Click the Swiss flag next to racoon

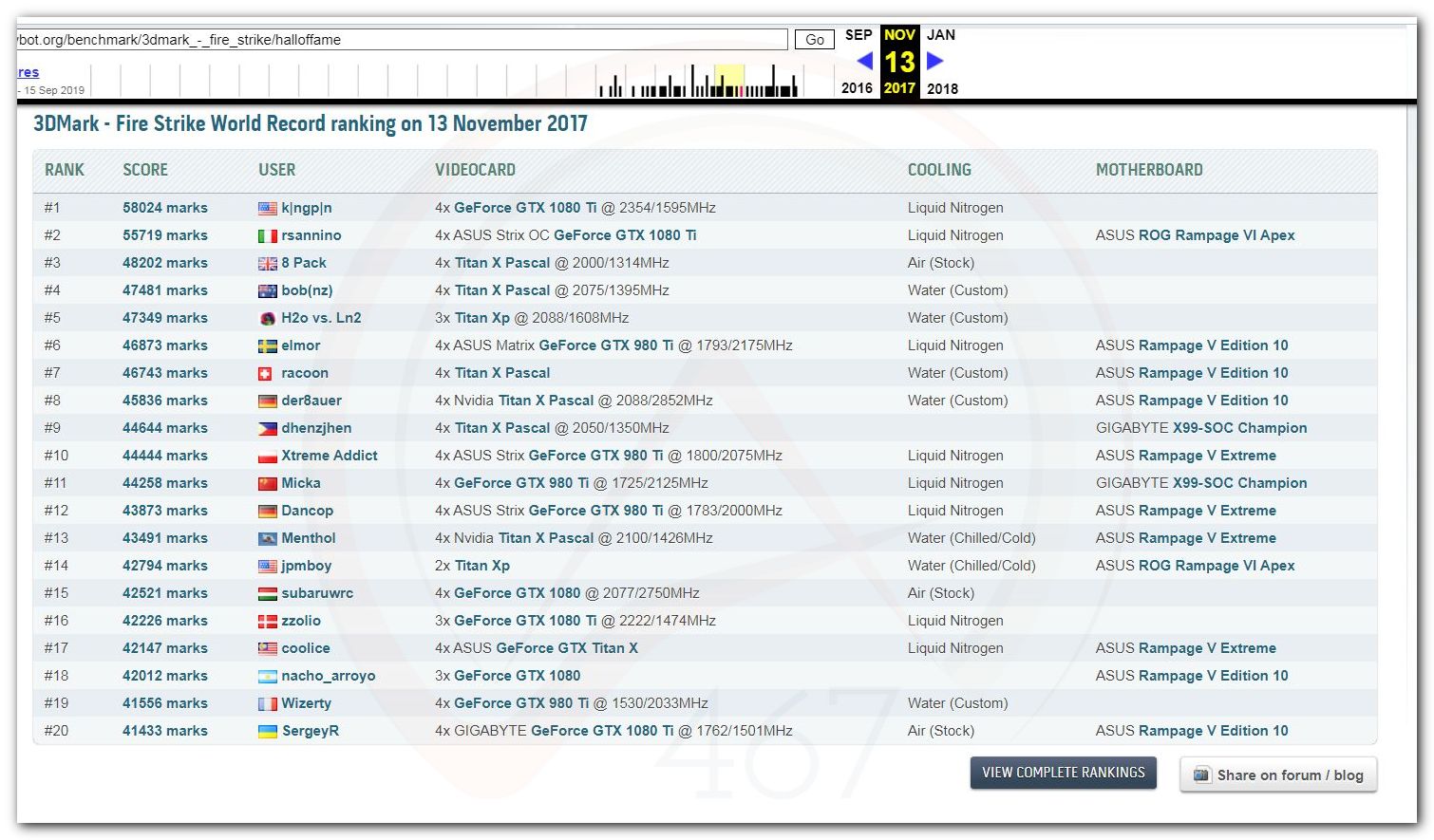click(x=267, y=373)
